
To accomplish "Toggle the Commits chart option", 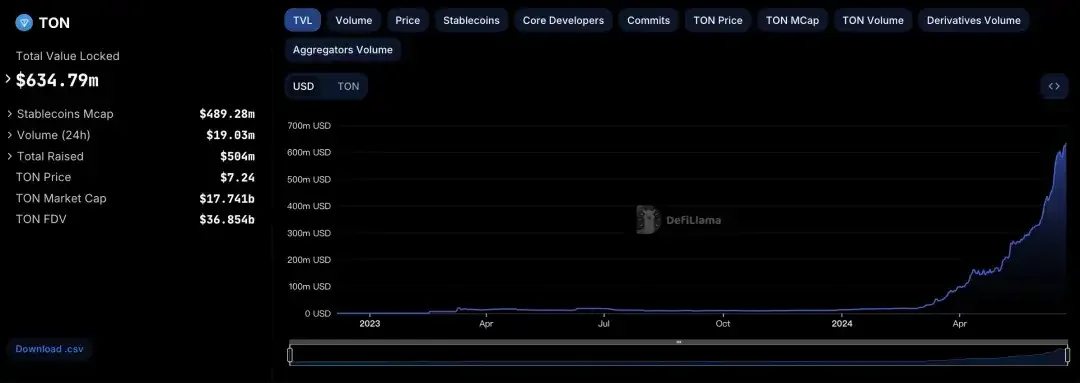I will coord(648,20).
